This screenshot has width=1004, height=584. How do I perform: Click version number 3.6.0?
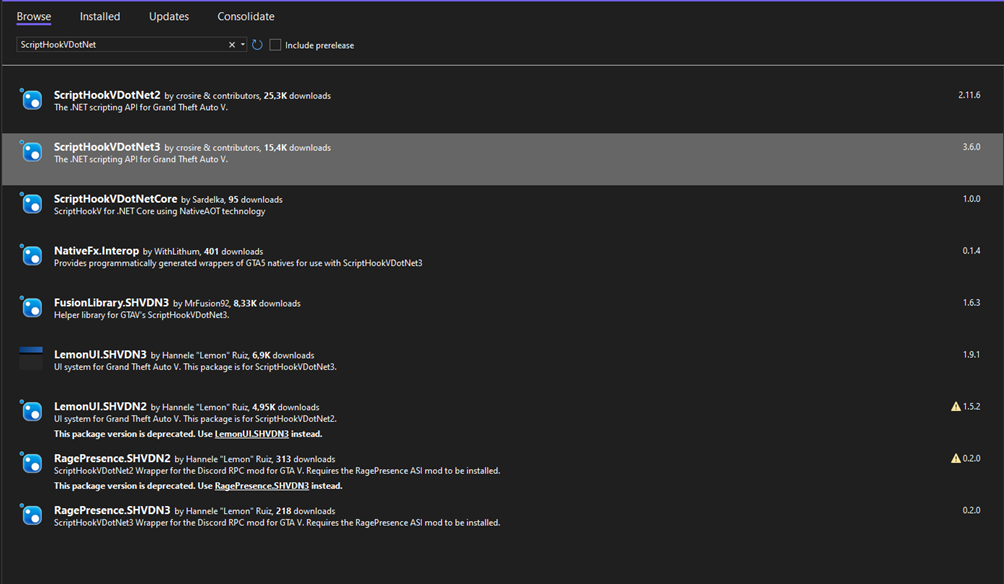(971, 147)
